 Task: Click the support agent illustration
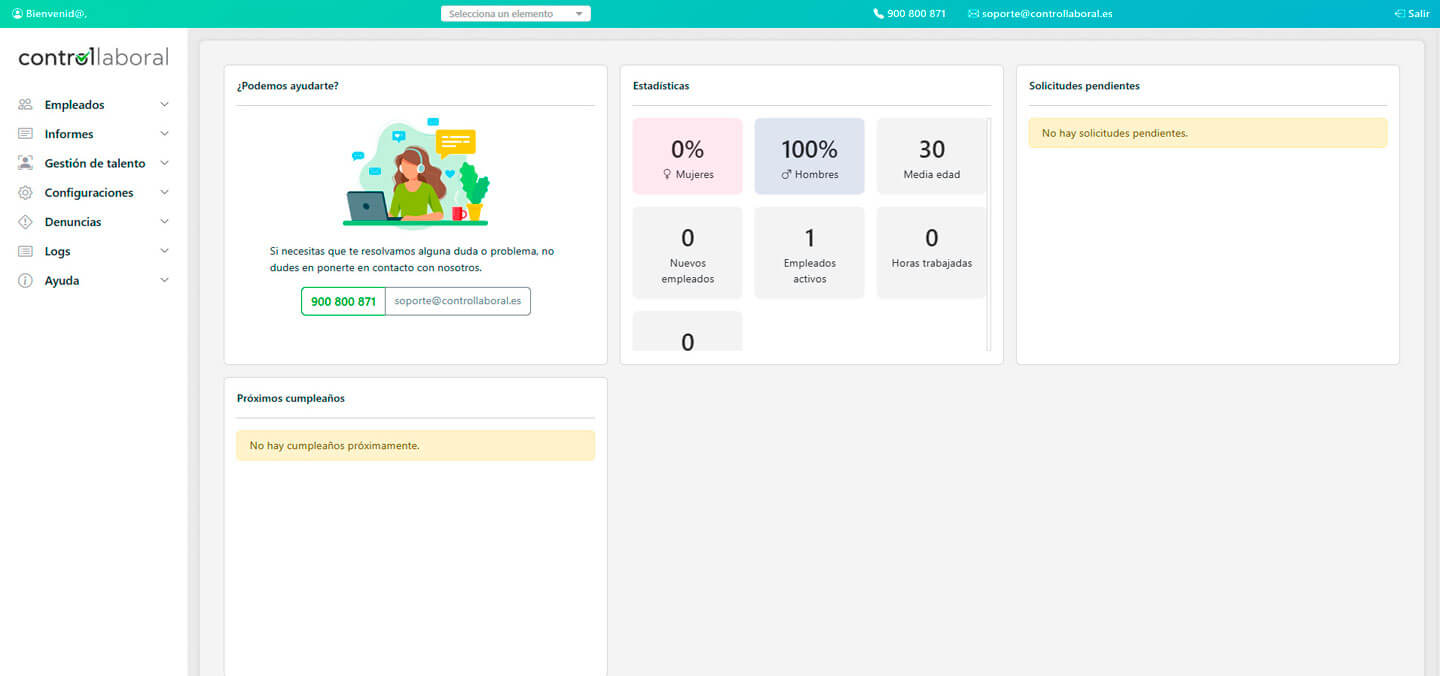click(416, 173)
